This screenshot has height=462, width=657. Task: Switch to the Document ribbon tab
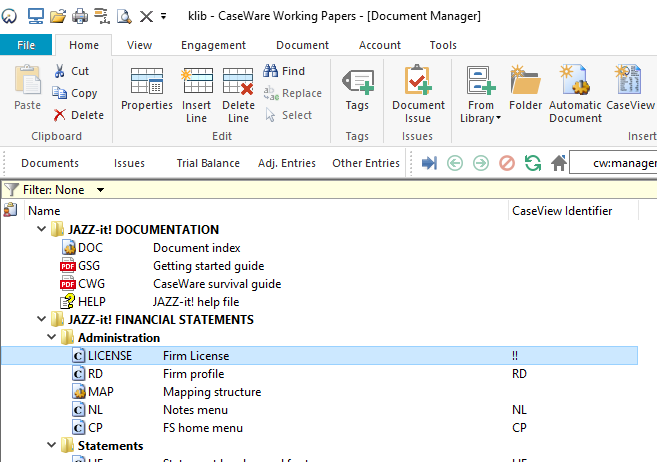coord(303,45)
